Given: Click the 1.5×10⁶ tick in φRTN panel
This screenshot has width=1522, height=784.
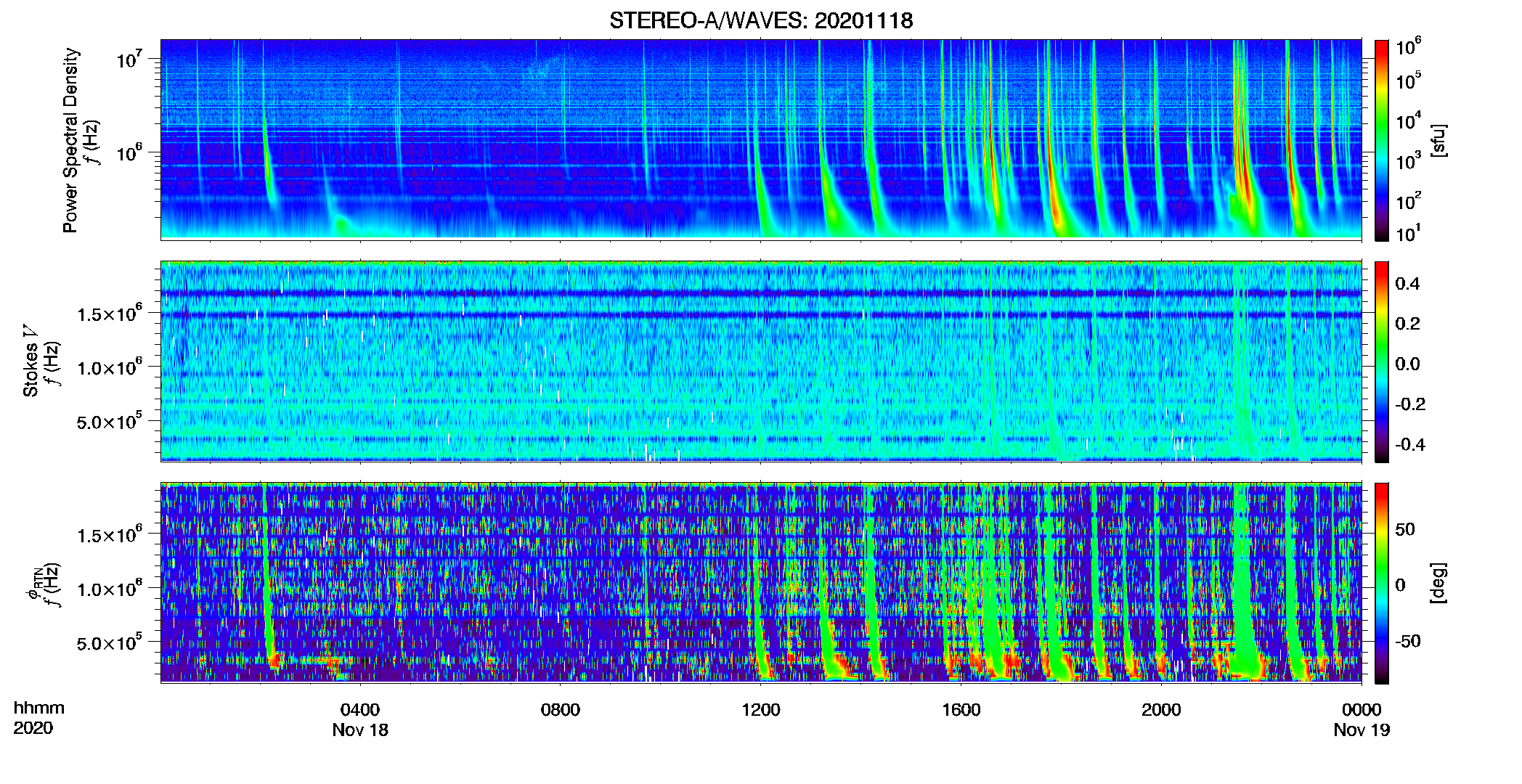Looking at the screenshot, I should point(110,534).
